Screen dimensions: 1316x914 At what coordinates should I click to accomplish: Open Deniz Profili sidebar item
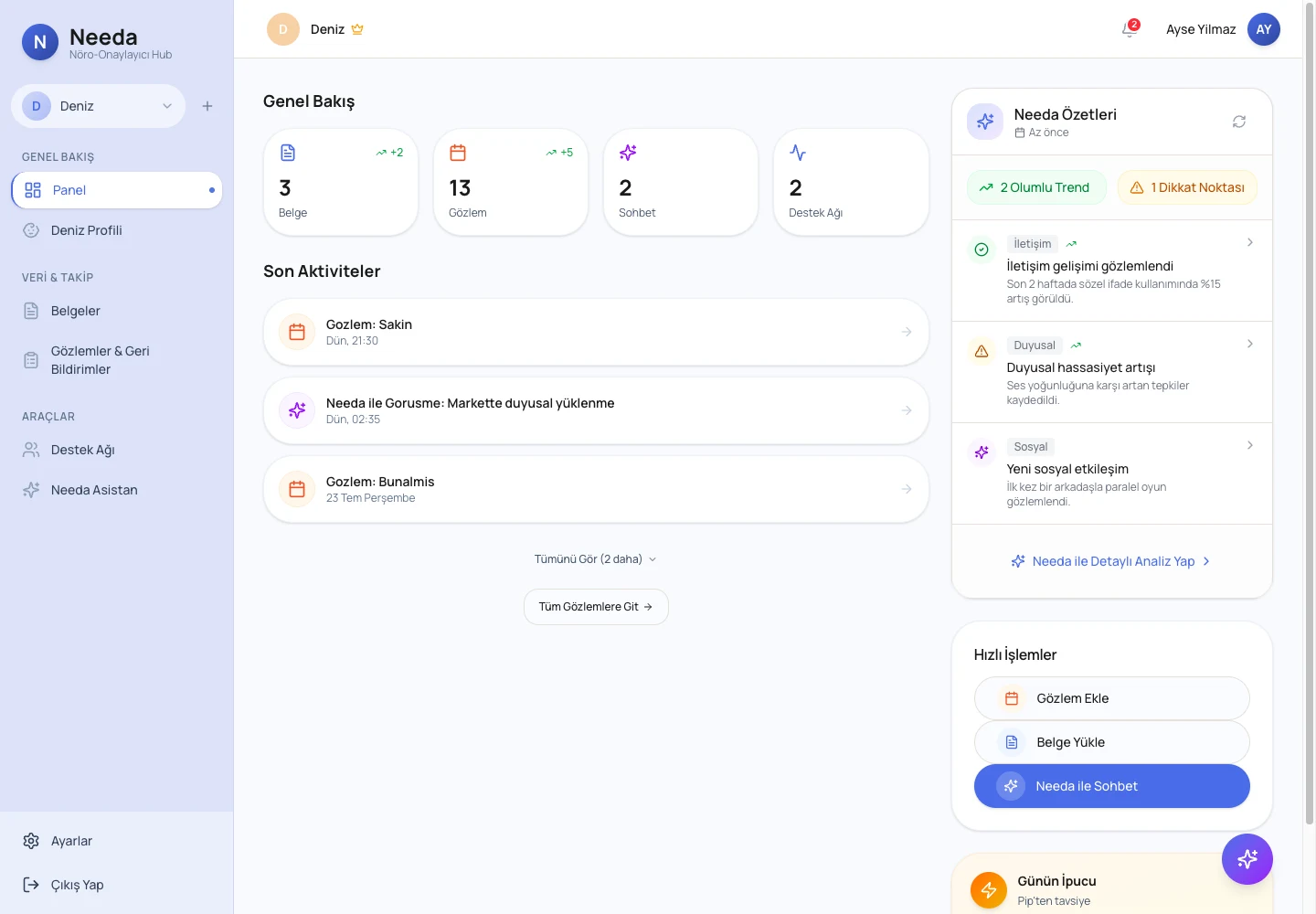(117, 230)
